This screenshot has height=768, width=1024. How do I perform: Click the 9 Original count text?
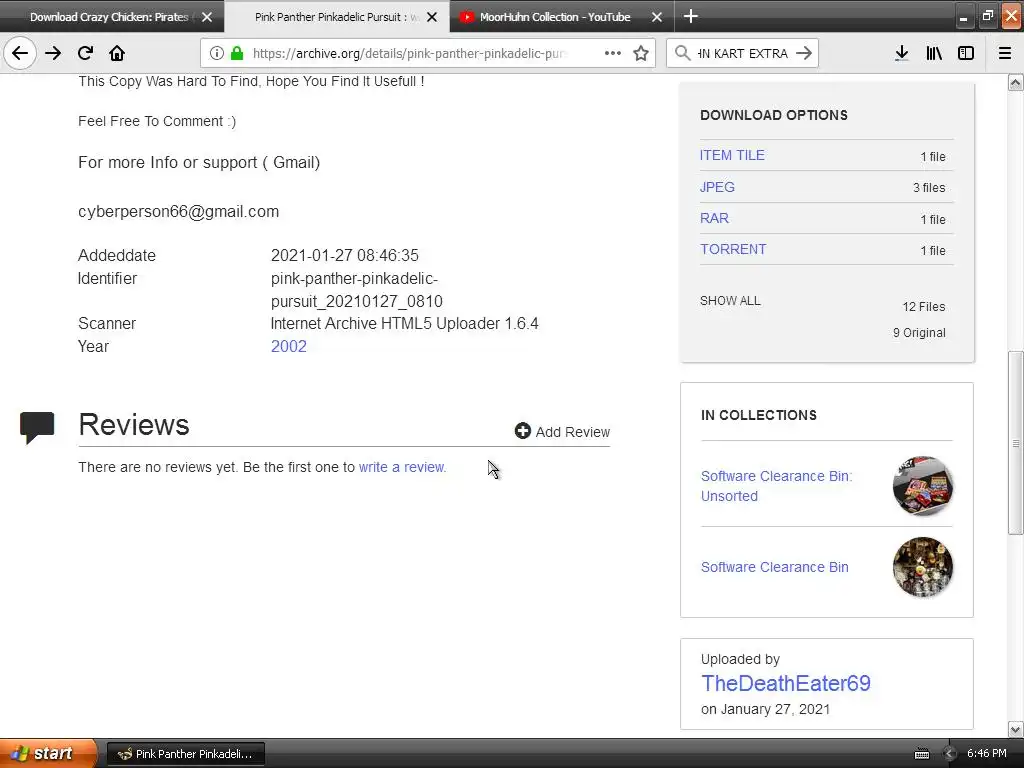tap(919, 332)
